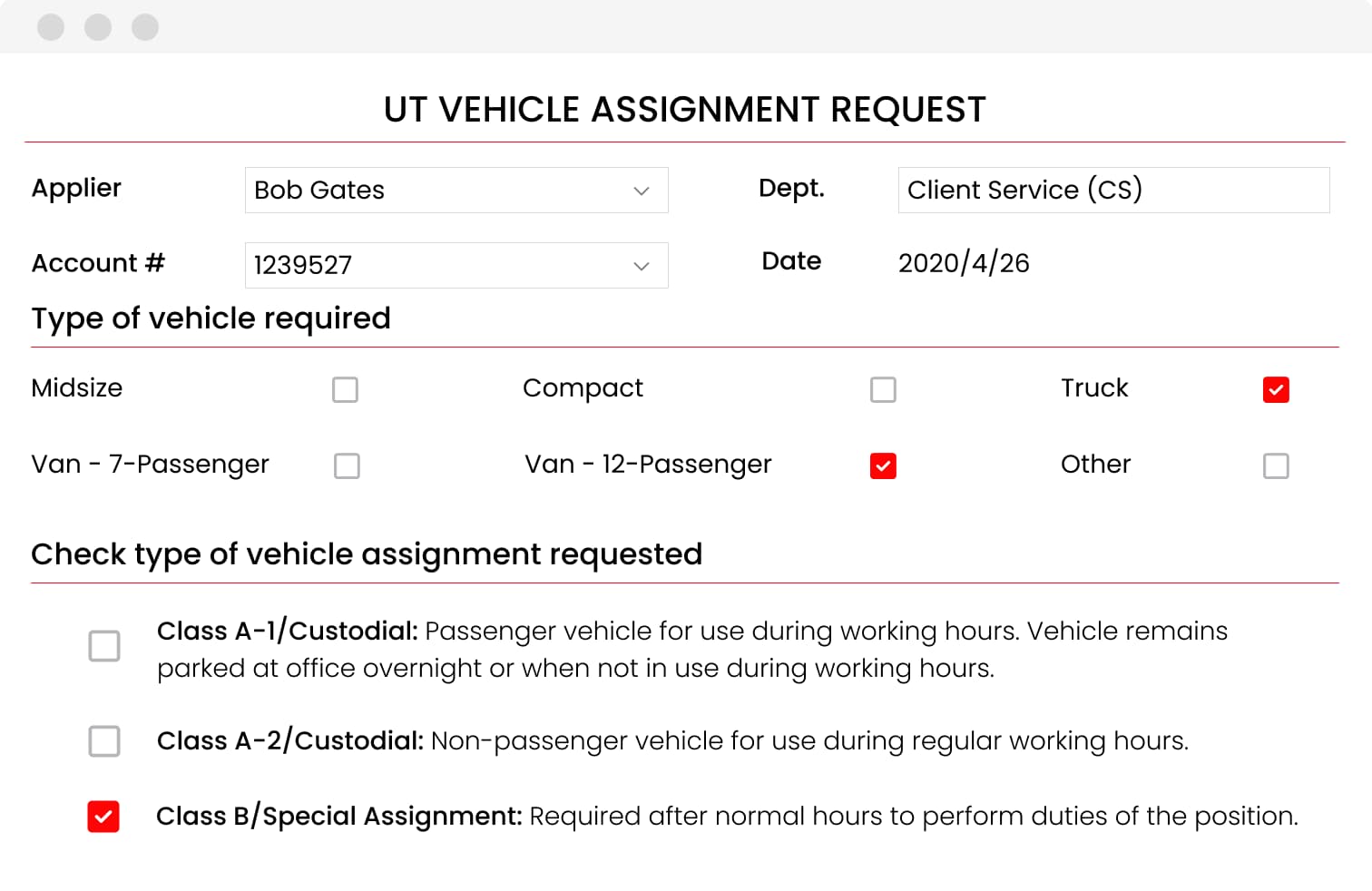Enable the Other vehicle type checkbox
Viewport: 1372px width, 891px height.
[1276, 466]
